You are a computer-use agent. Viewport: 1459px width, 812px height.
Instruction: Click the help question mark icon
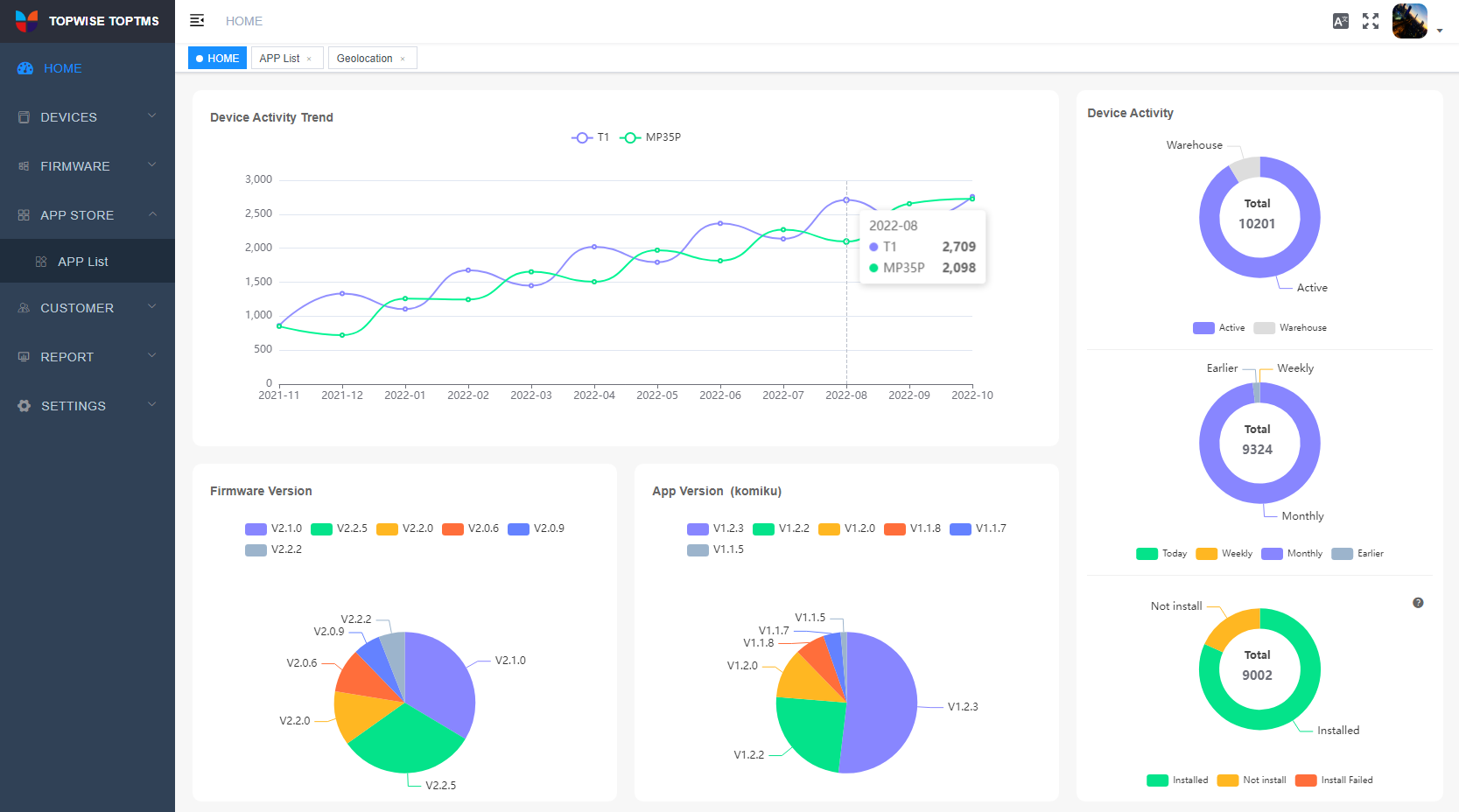click(1418, 603)
